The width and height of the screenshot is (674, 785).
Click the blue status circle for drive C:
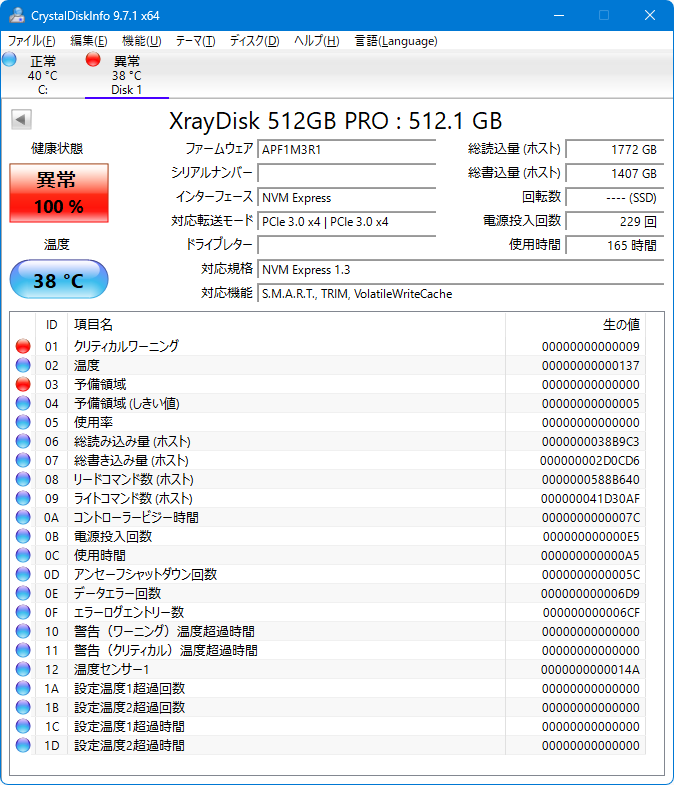[x=9, y=60]
